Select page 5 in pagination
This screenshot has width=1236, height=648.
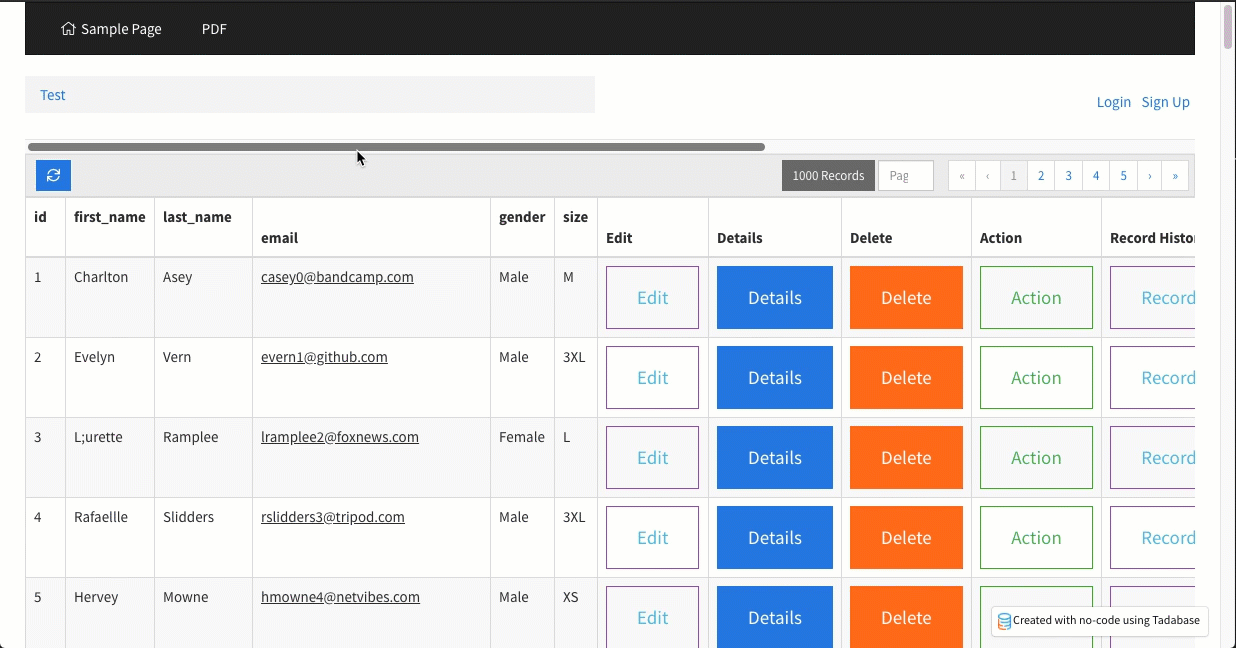coord(1123,176)
